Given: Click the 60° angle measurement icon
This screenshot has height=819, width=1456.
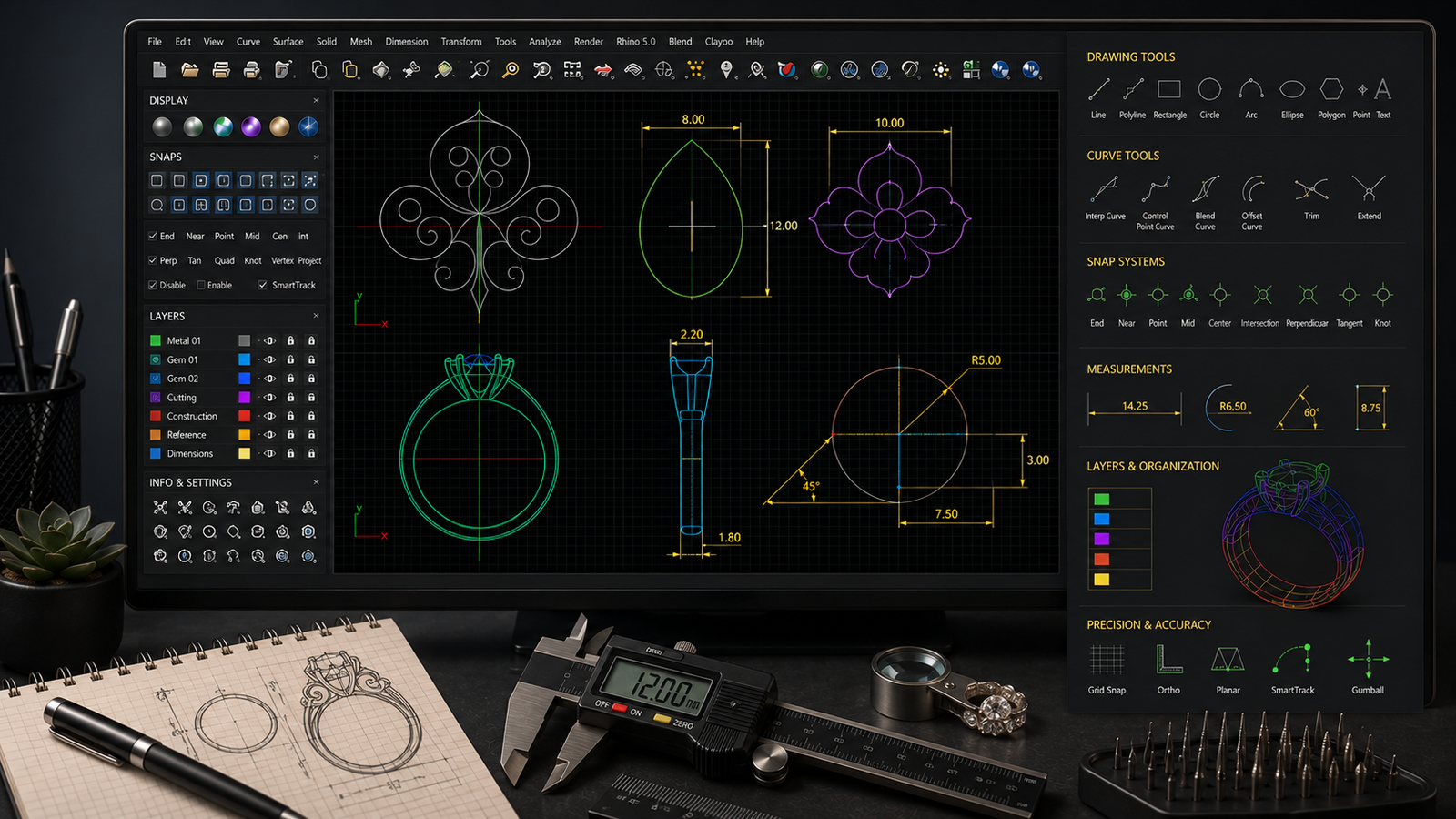Looking at the screenshot, I should coord(1298,408).
